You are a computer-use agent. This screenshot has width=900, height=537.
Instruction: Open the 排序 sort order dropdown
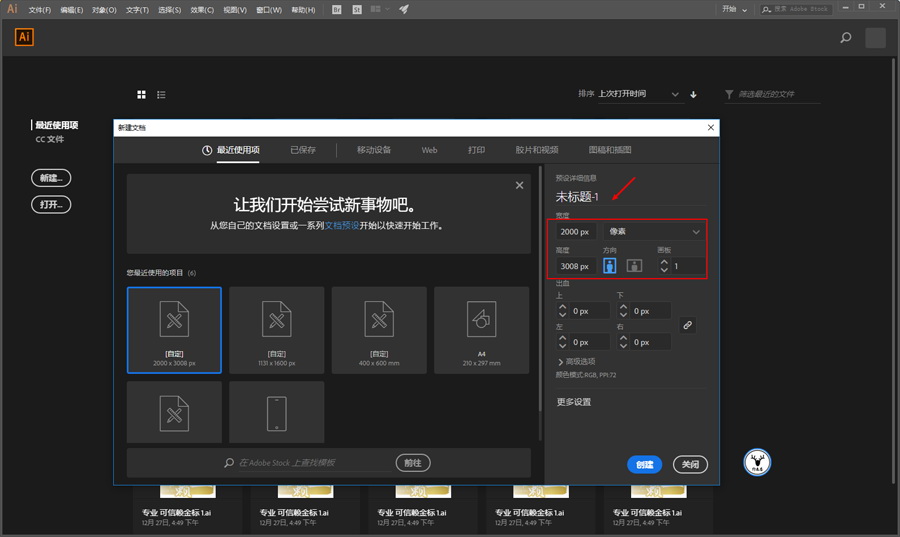(x=637, y=94)
